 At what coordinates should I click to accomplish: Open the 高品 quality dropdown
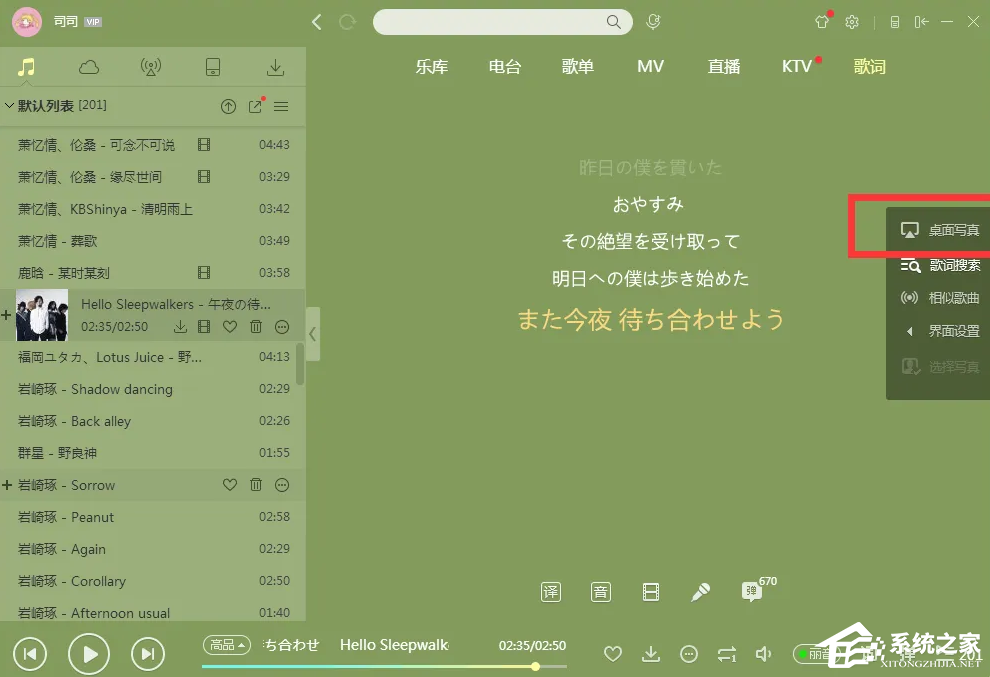pos(227,645)
